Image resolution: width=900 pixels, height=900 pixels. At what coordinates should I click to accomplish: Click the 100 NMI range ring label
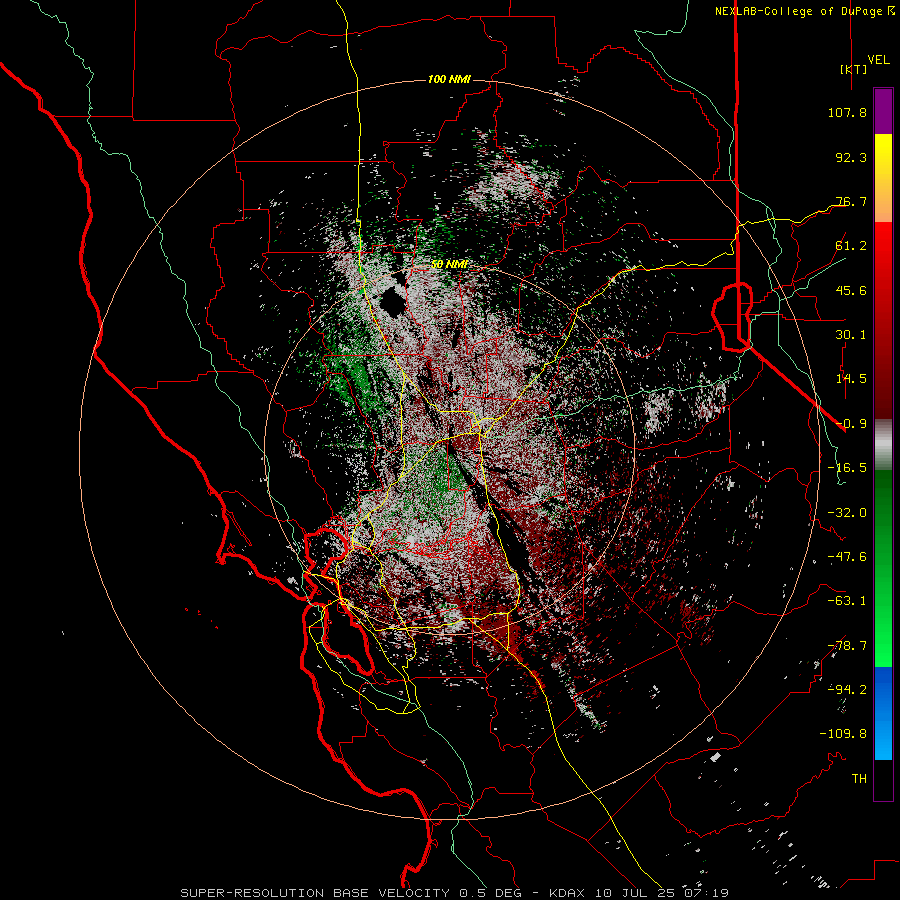[449, 79]
